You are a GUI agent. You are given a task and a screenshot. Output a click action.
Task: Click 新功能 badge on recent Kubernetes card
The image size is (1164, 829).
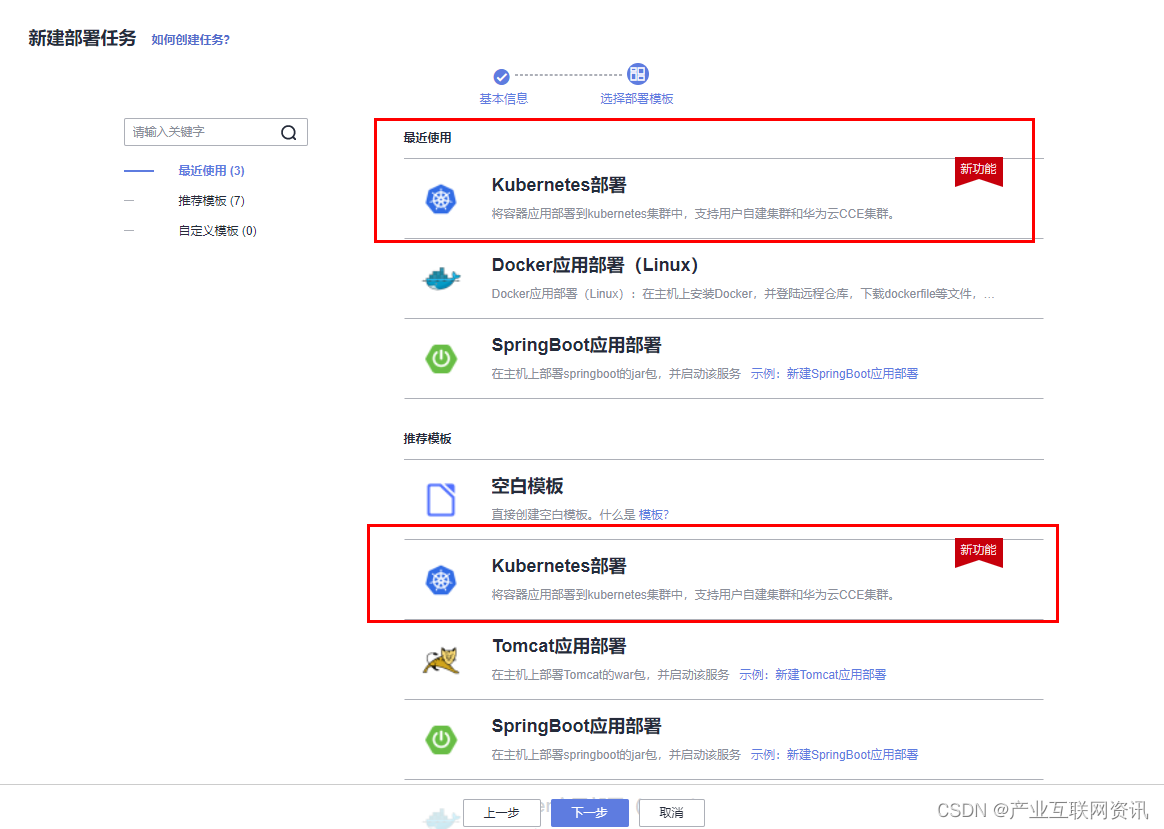(978, 171)
